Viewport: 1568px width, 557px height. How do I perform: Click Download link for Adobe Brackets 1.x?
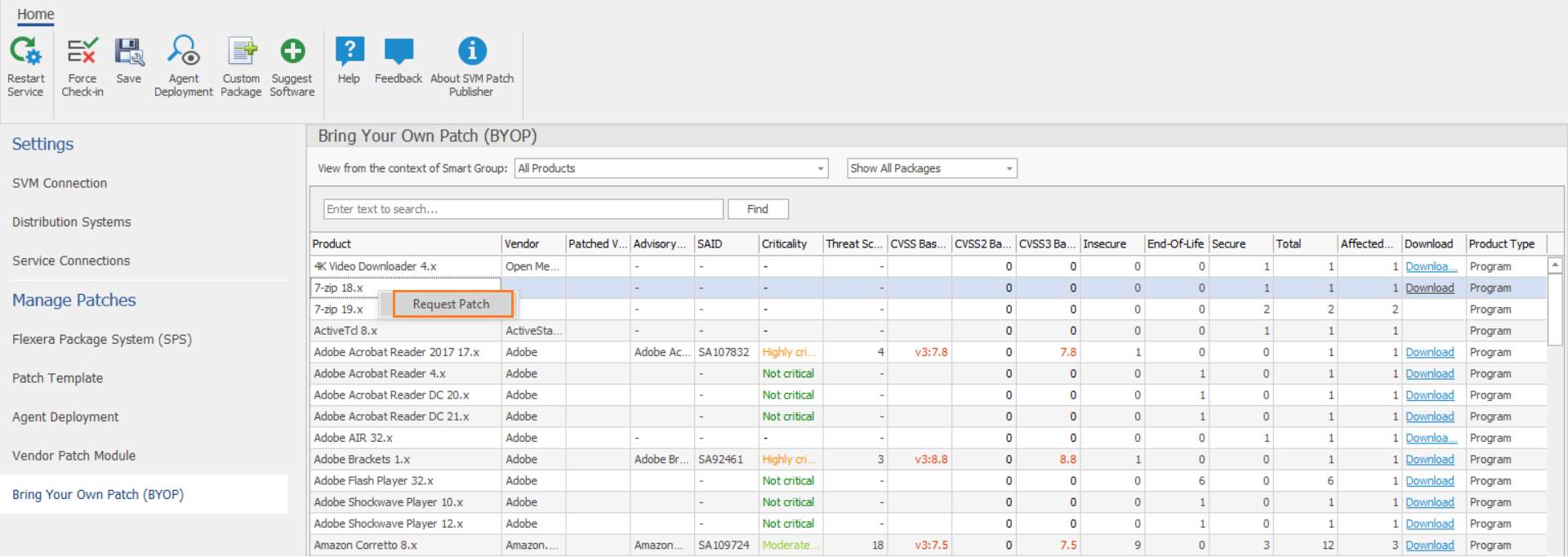1429,460
